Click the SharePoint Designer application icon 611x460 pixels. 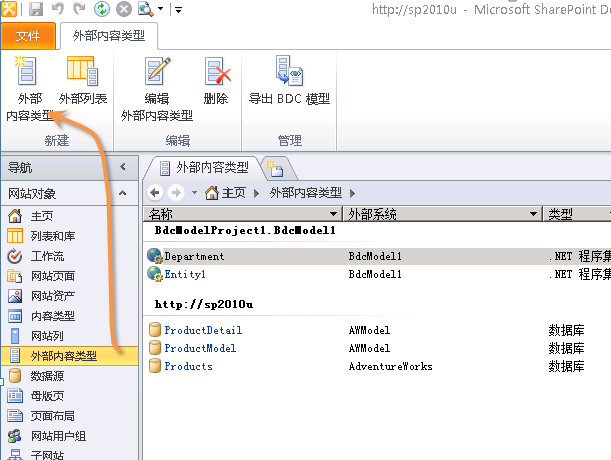click(x=9, y=9)
